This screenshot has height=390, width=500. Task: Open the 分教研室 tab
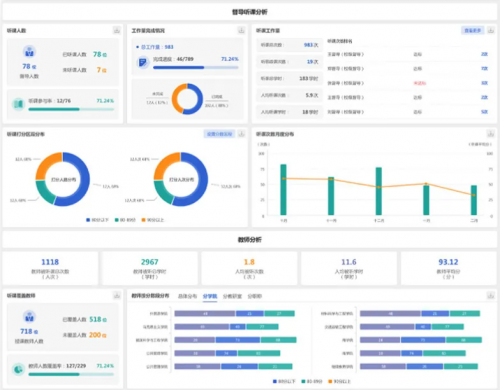(x=232, y=296)
